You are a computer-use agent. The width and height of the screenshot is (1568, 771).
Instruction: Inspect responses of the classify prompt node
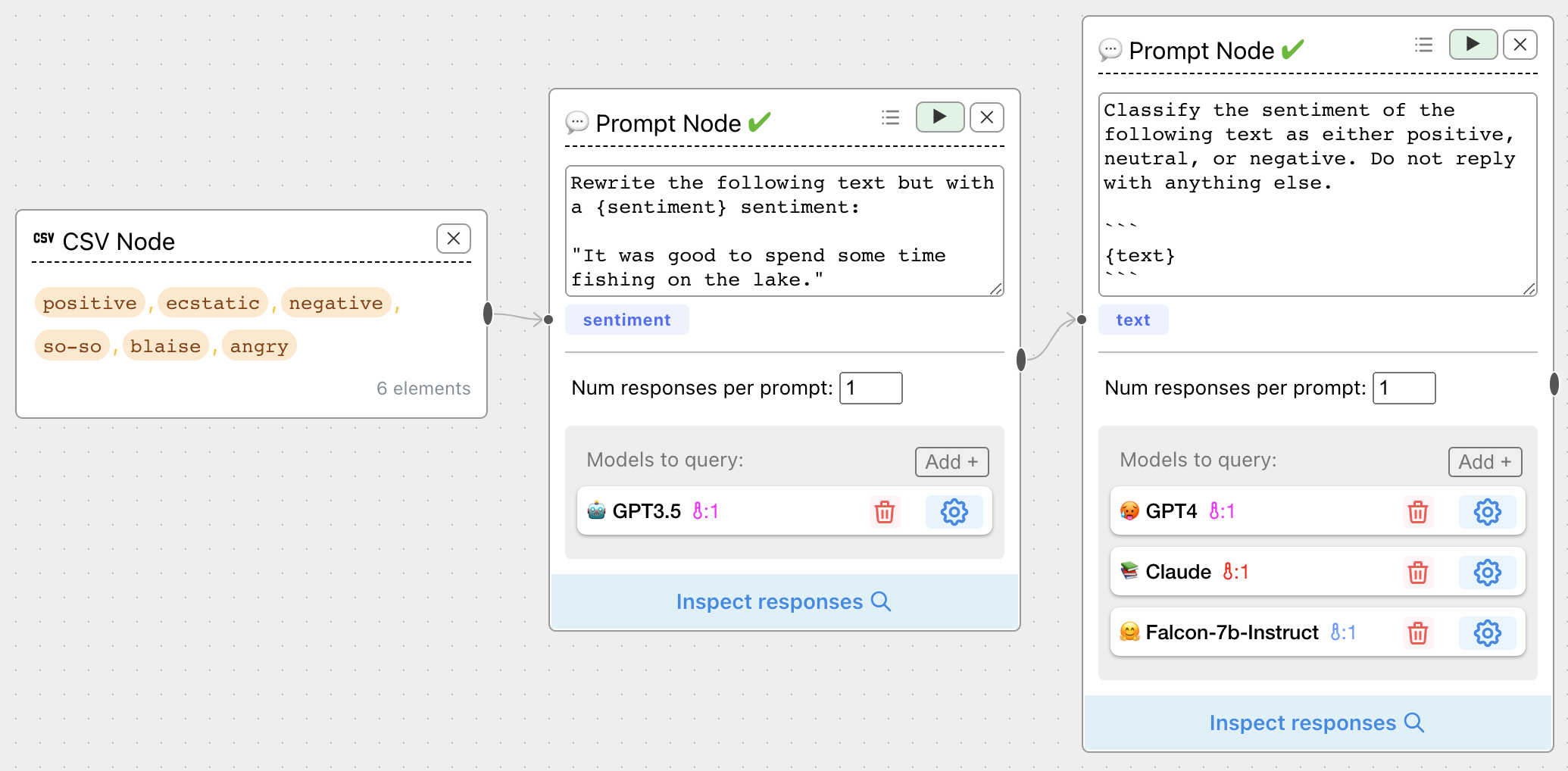[x=1317, y=723]
